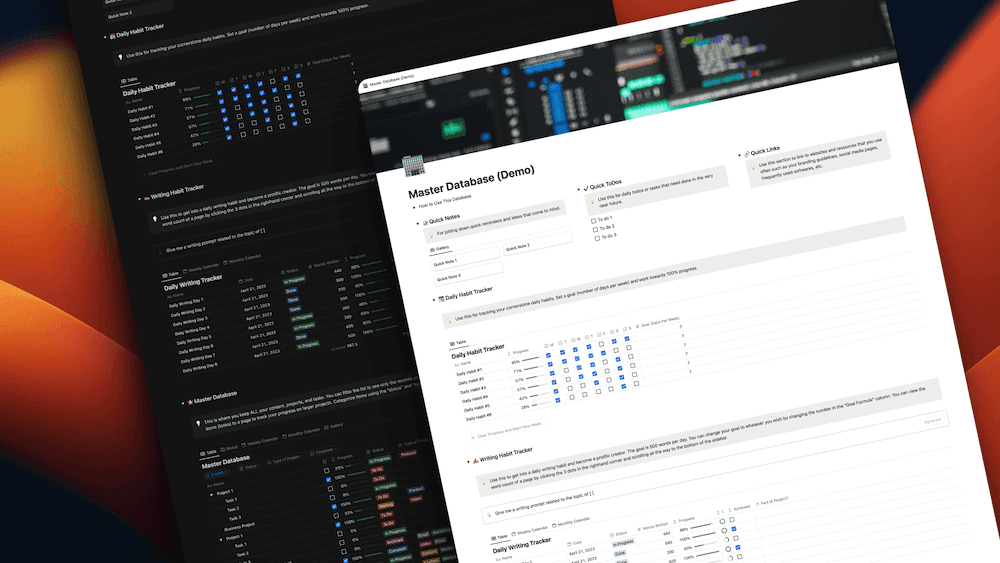Switch to Board view in dark Master Database

230,448
